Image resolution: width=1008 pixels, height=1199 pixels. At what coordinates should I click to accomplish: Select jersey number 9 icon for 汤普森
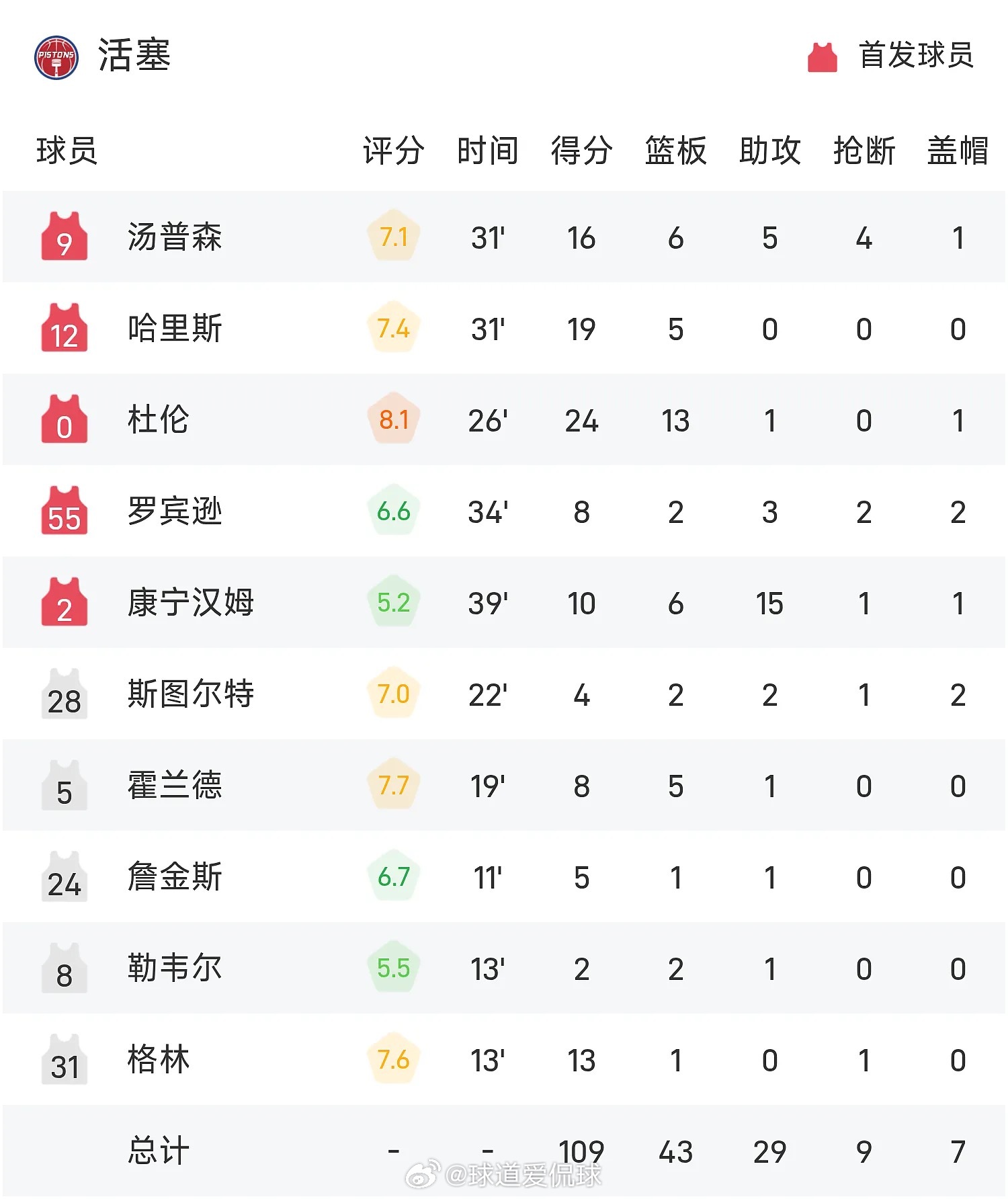64,237
